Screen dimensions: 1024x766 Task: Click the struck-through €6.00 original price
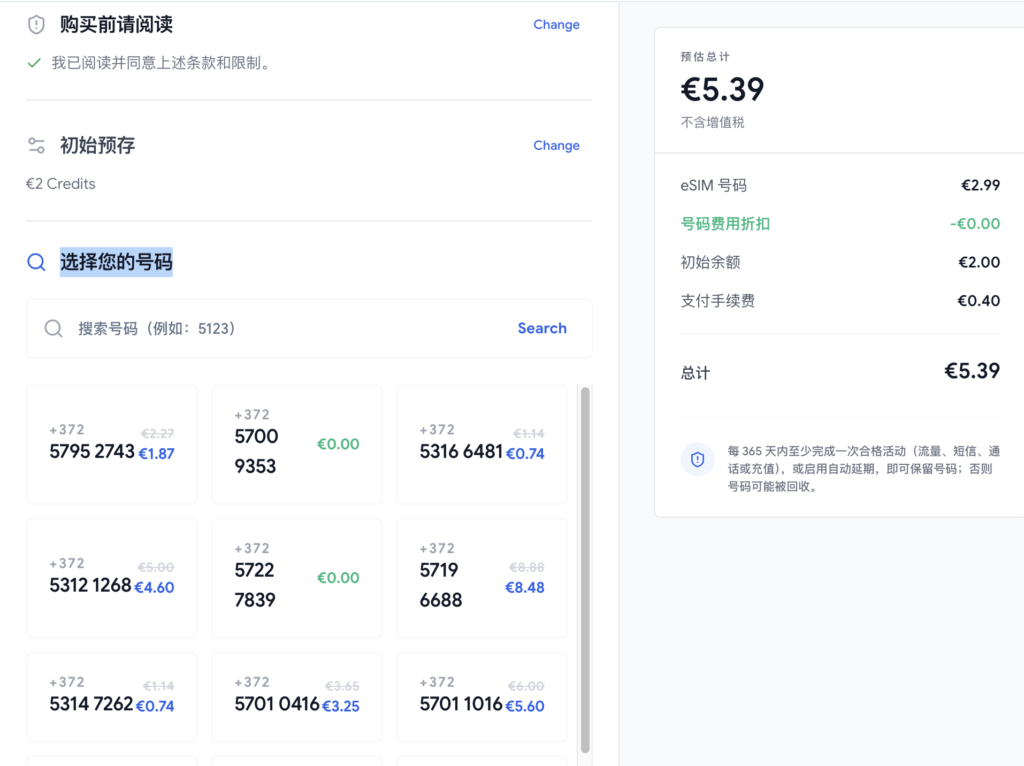click(526, 686)
